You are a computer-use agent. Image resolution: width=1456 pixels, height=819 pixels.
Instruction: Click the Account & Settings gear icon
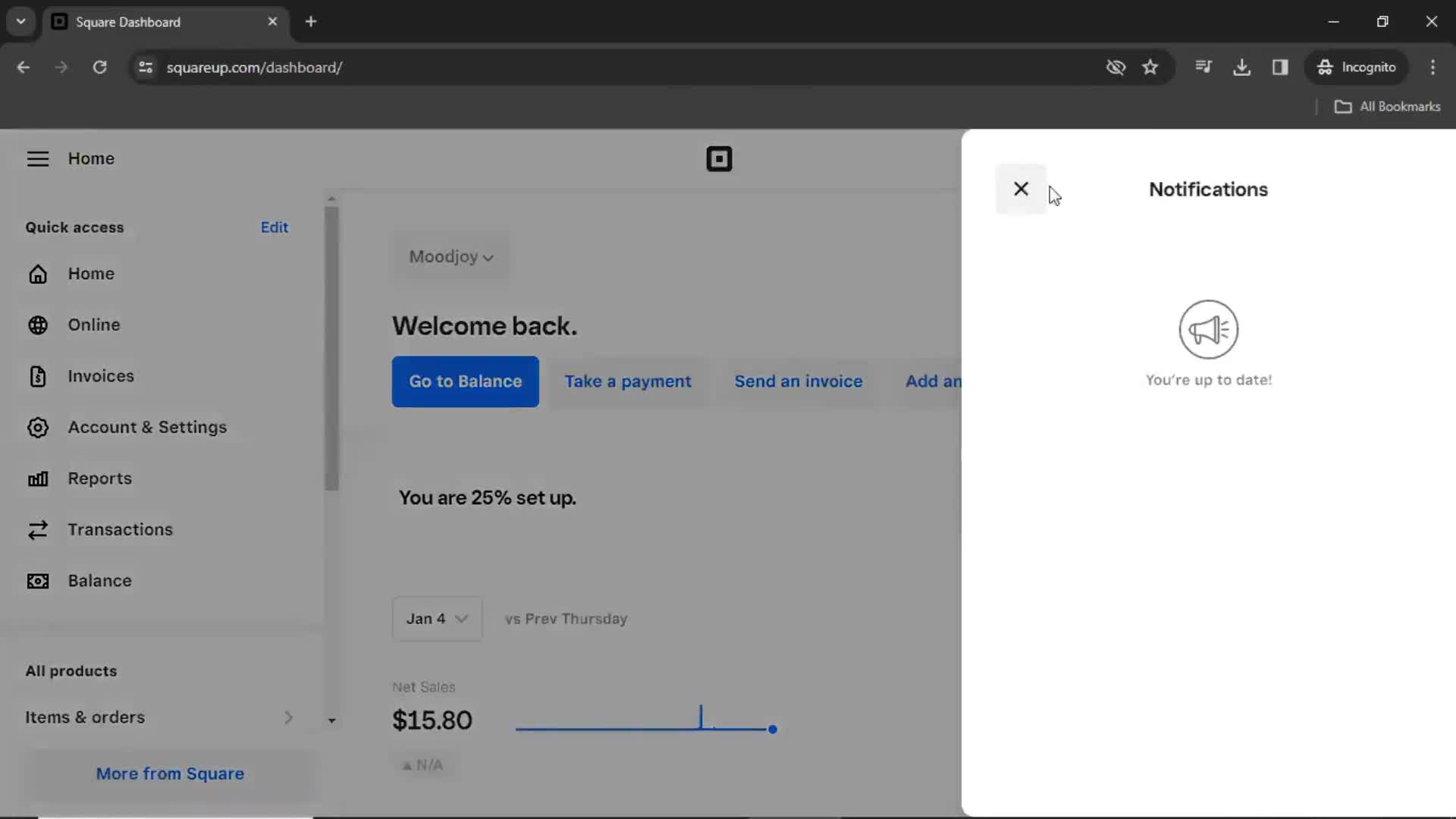38,428
